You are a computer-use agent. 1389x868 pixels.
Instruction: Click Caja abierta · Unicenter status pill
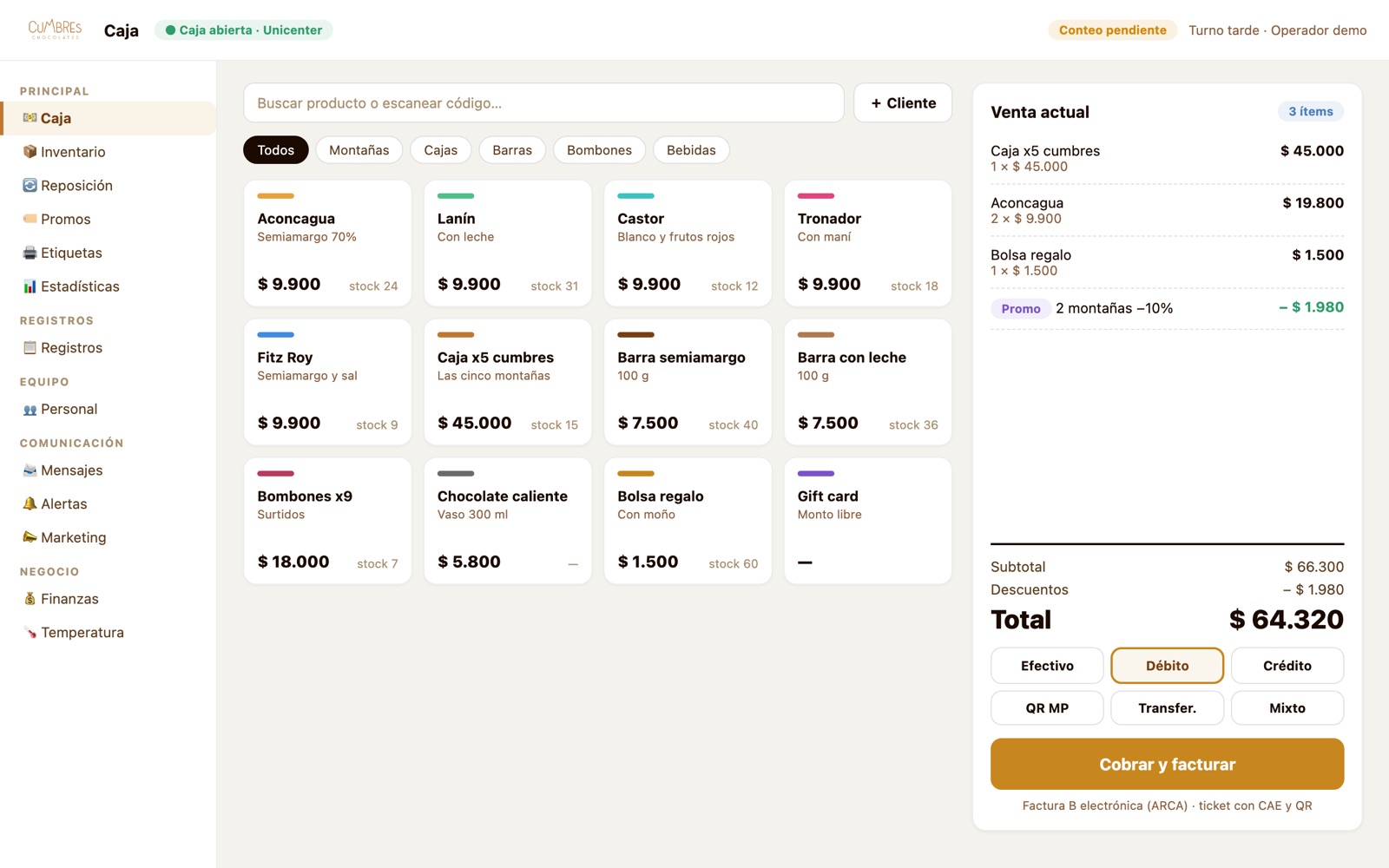(243, 30)
